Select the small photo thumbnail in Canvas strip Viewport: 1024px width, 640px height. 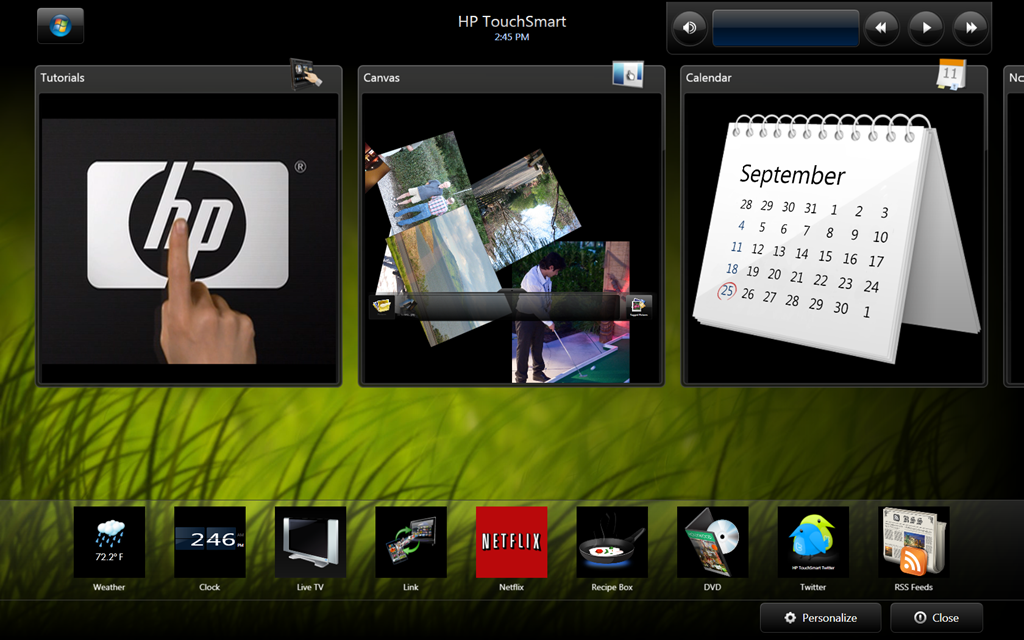coord(408,306)
